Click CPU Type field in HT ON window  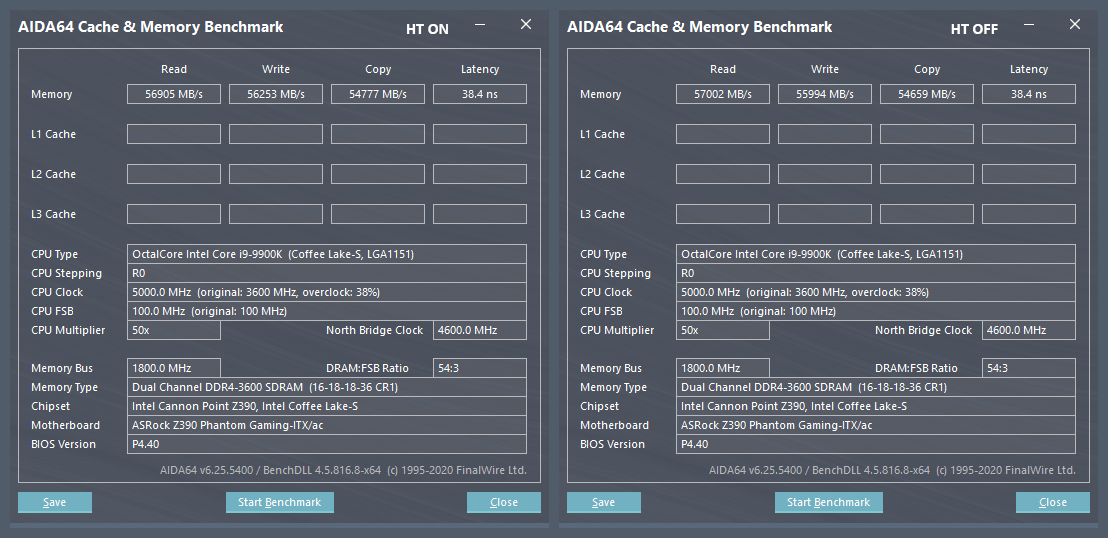click(328, 254)
